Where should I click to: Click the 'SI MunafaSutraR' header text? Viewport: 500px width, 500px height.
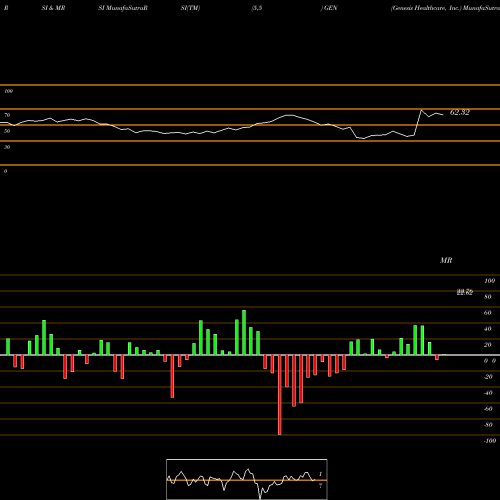123,8
